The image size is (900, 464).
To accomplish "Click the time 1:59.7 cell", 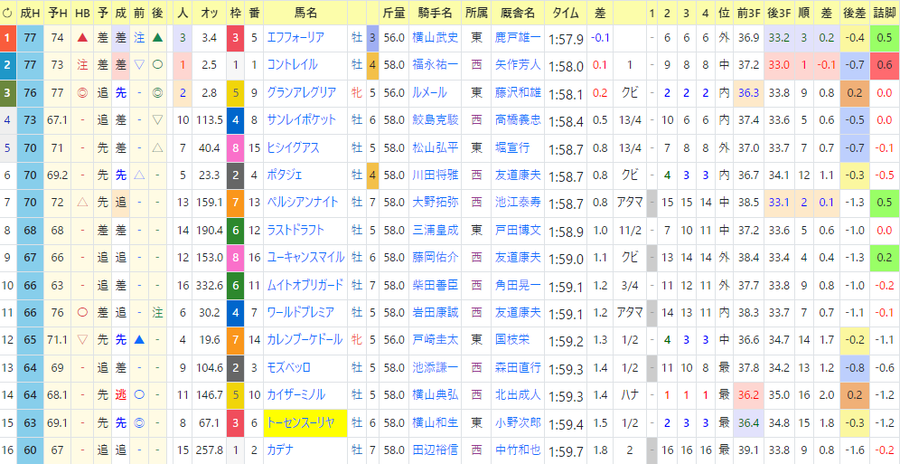I will (566, 452).
